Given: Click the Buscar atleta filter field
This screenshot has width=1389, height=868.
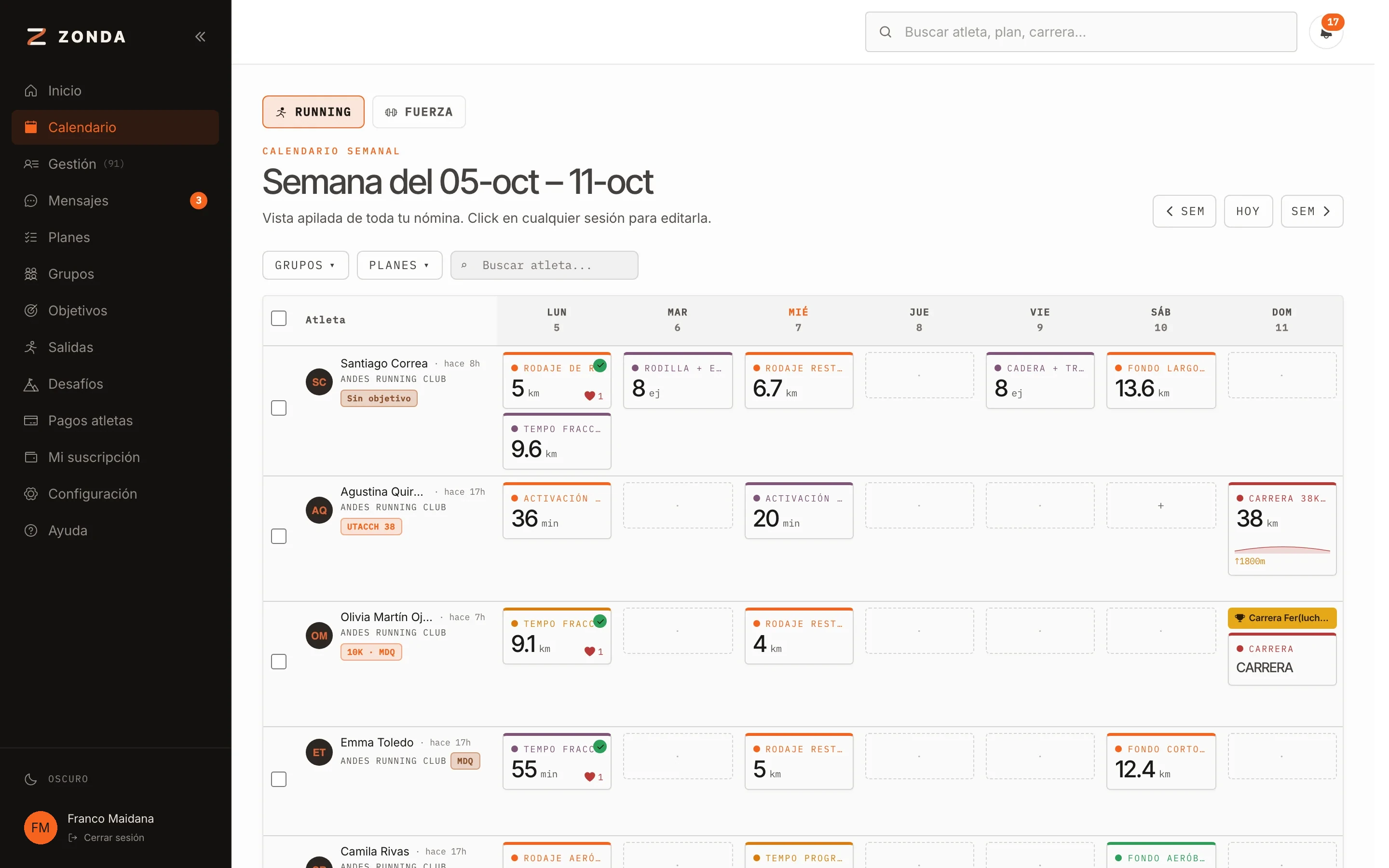Looking at the screenshot, I should (x=544, y=265).
